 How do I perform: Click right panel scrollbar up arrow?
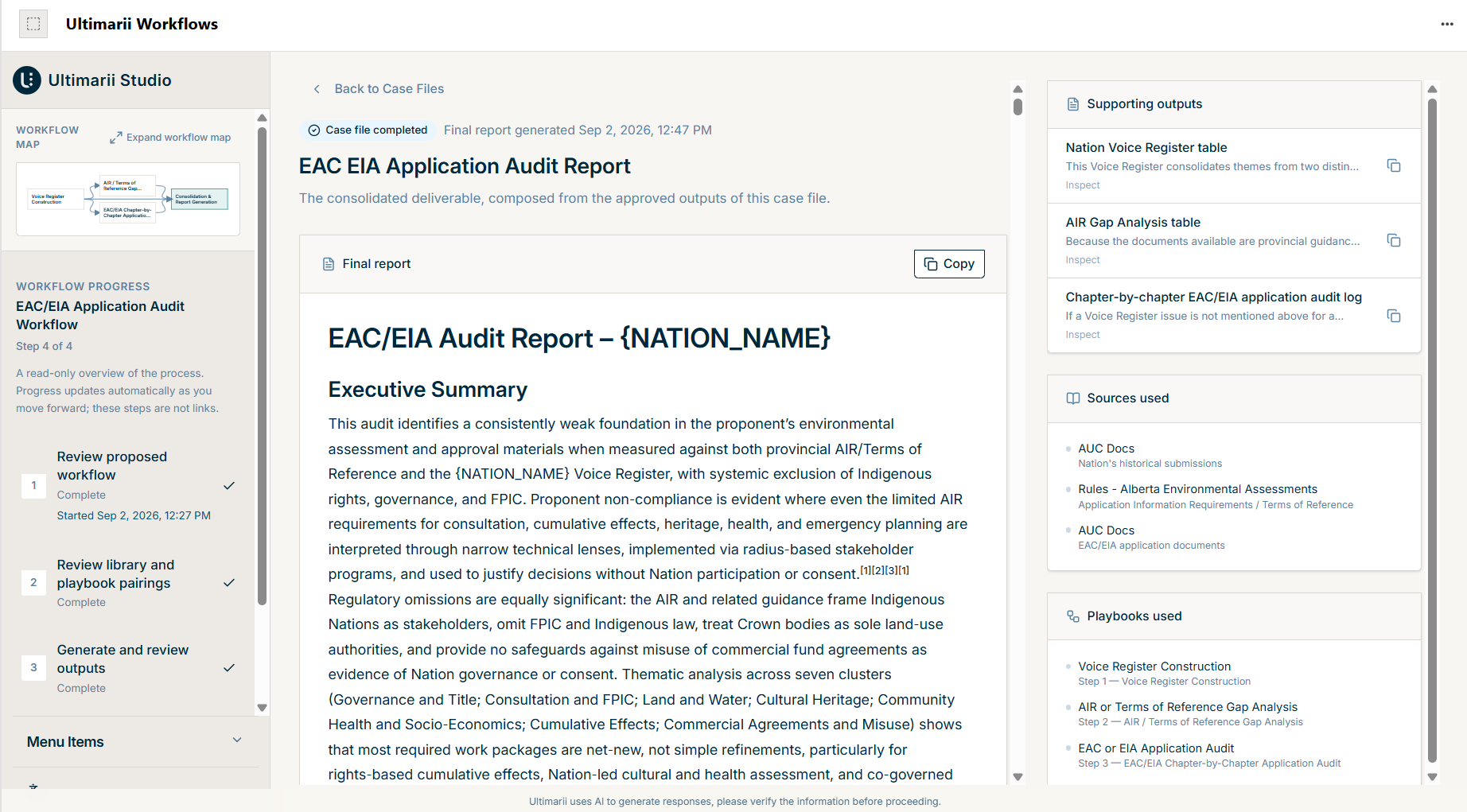click(x=1432, y=89)
